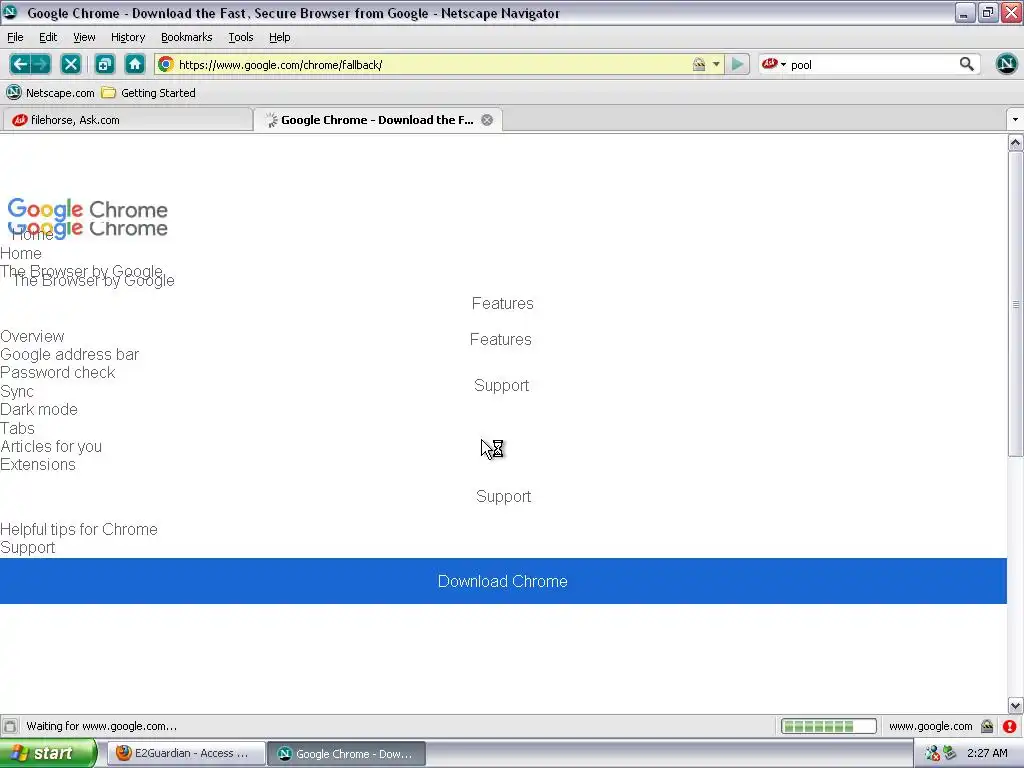Click the Support link under Helpful tips
The height and width of the screenshot is (768, 1024).
click(27, 548)
